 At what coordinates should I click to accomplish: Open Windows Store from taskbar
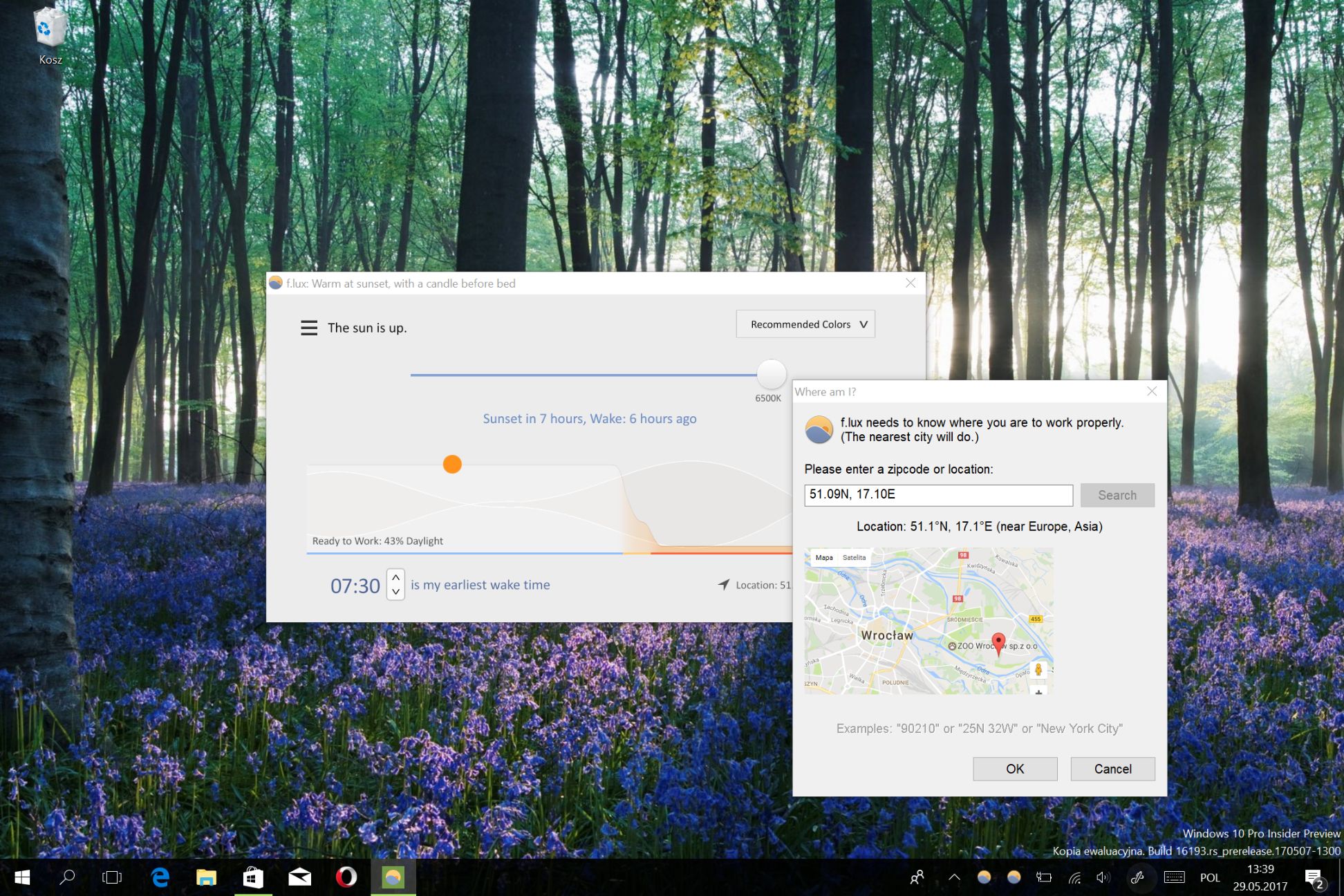coord(253,877)
